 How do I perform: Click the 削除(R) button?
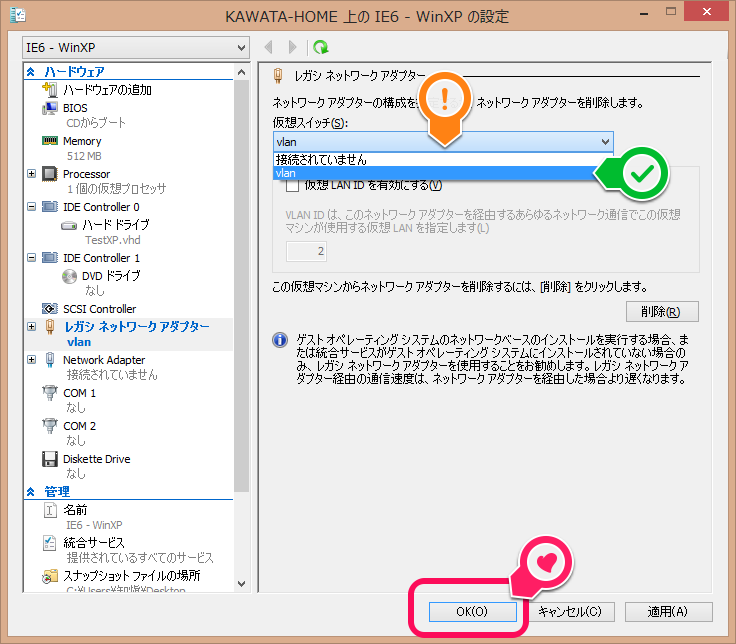(662, 312)
